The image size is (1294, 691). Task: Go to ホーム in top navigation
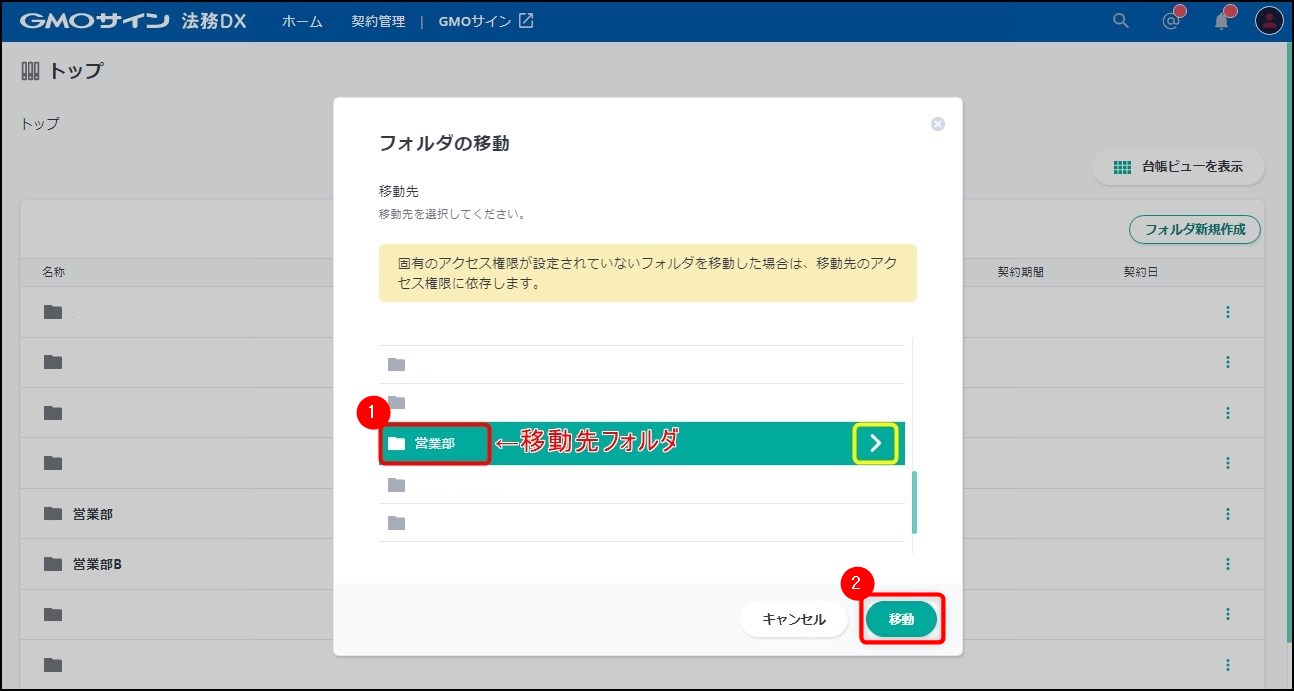pos(302,21)
